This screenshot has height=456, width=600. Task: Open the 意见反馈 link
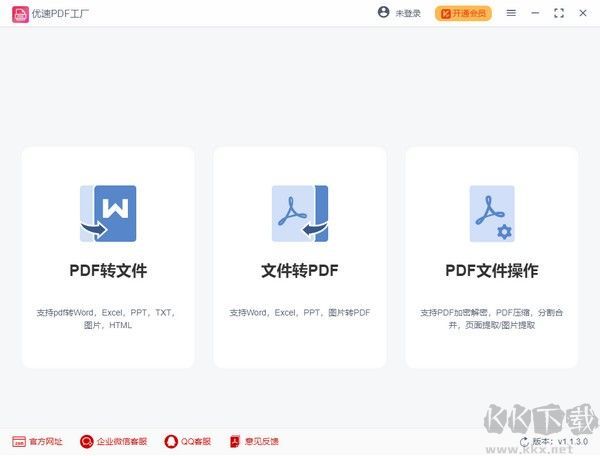point(261,441)
